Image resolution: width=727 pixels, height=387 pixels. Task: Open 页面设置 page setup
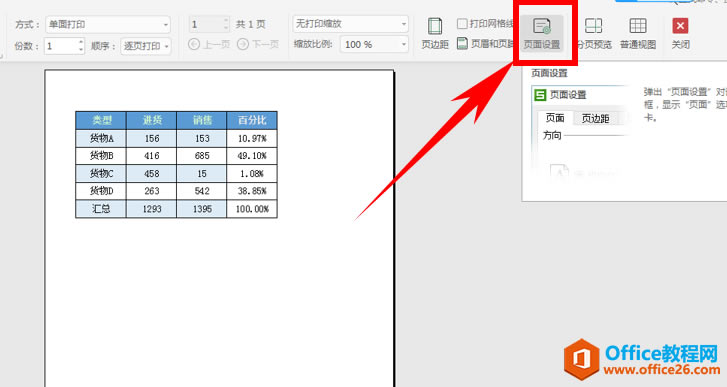pyautogui.click(x=542, y=33)
